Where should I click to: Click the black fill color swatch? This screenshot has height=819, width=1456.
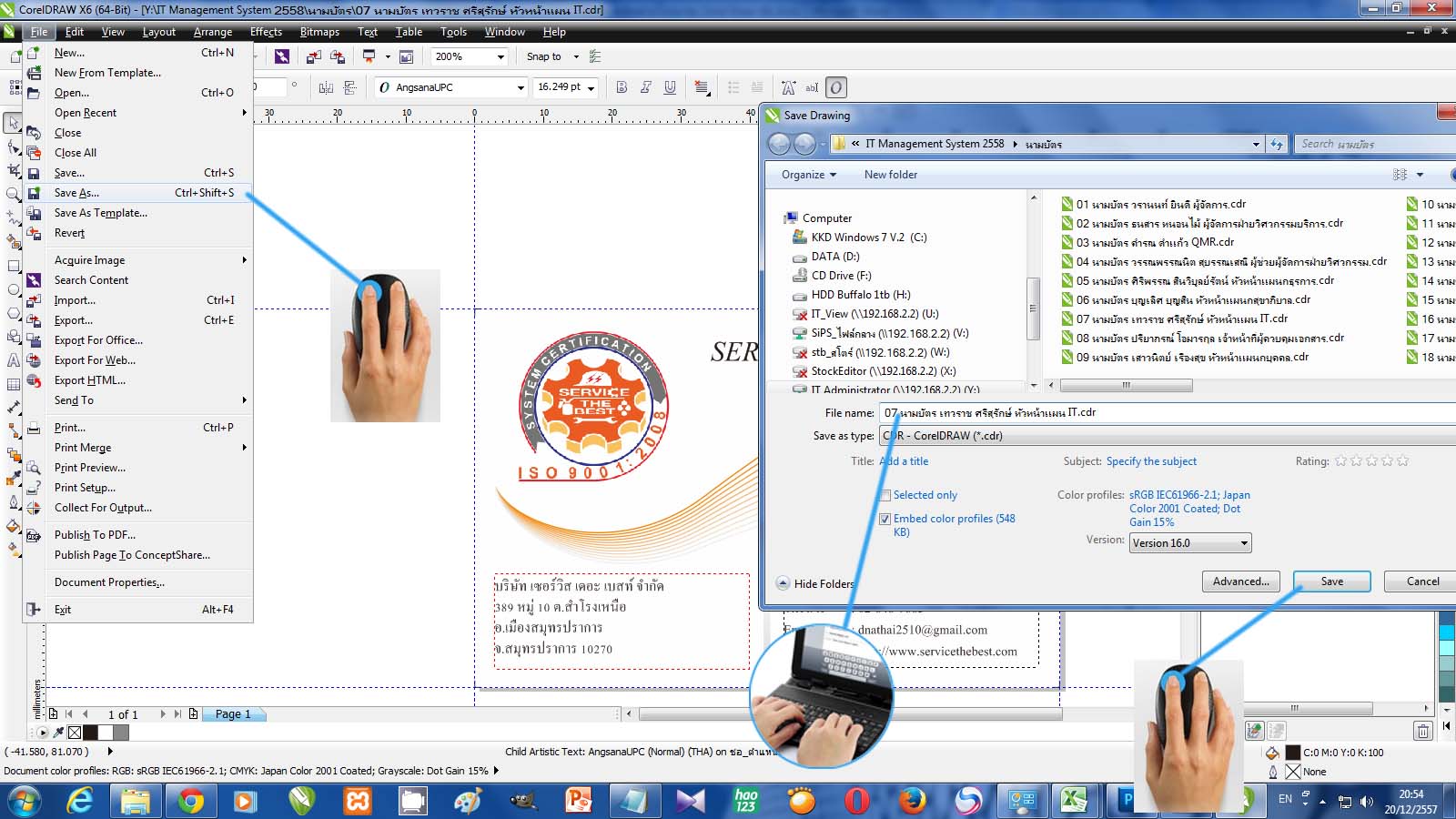pyautogui.click(x=1292, y=753)
